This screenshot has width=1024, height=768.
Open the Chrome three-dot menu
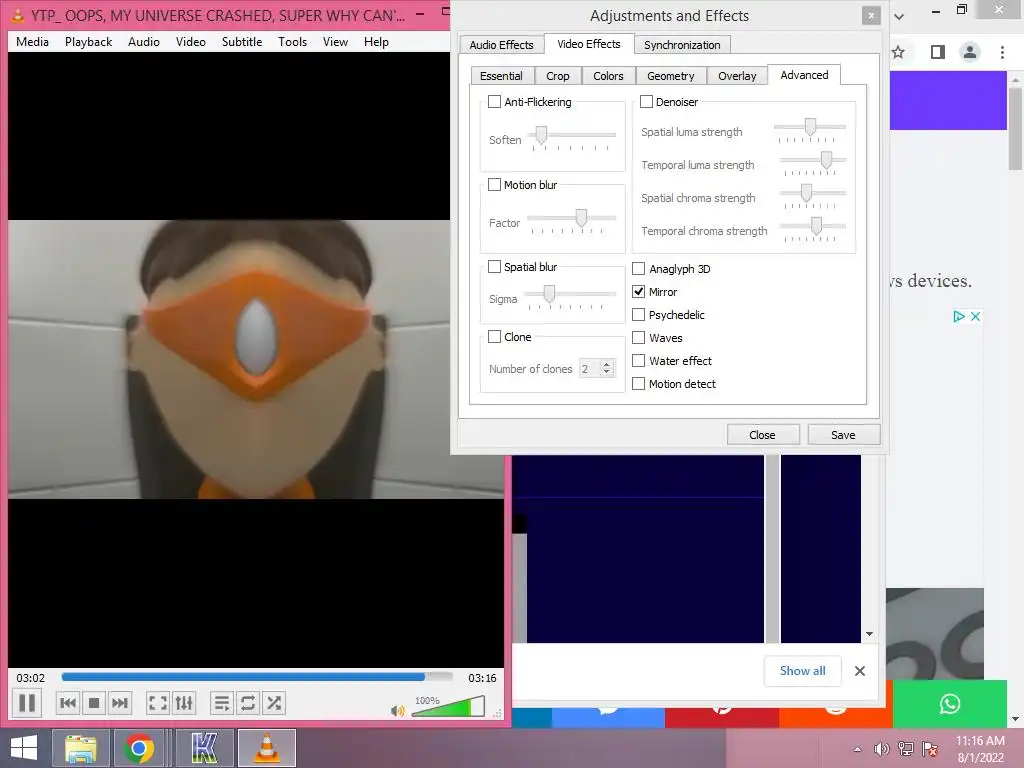[1002, 52]
